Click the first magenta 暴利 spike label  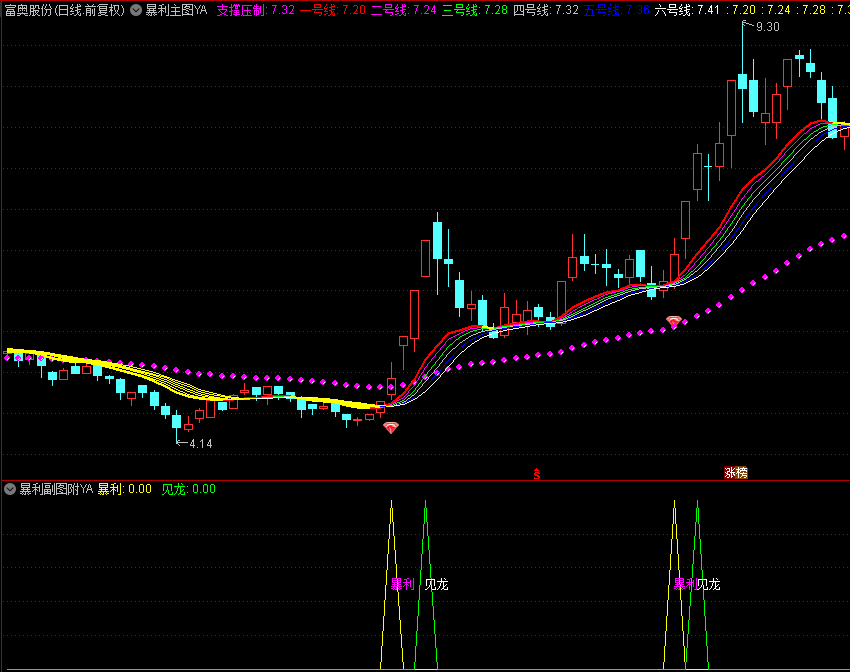point(403,584)
